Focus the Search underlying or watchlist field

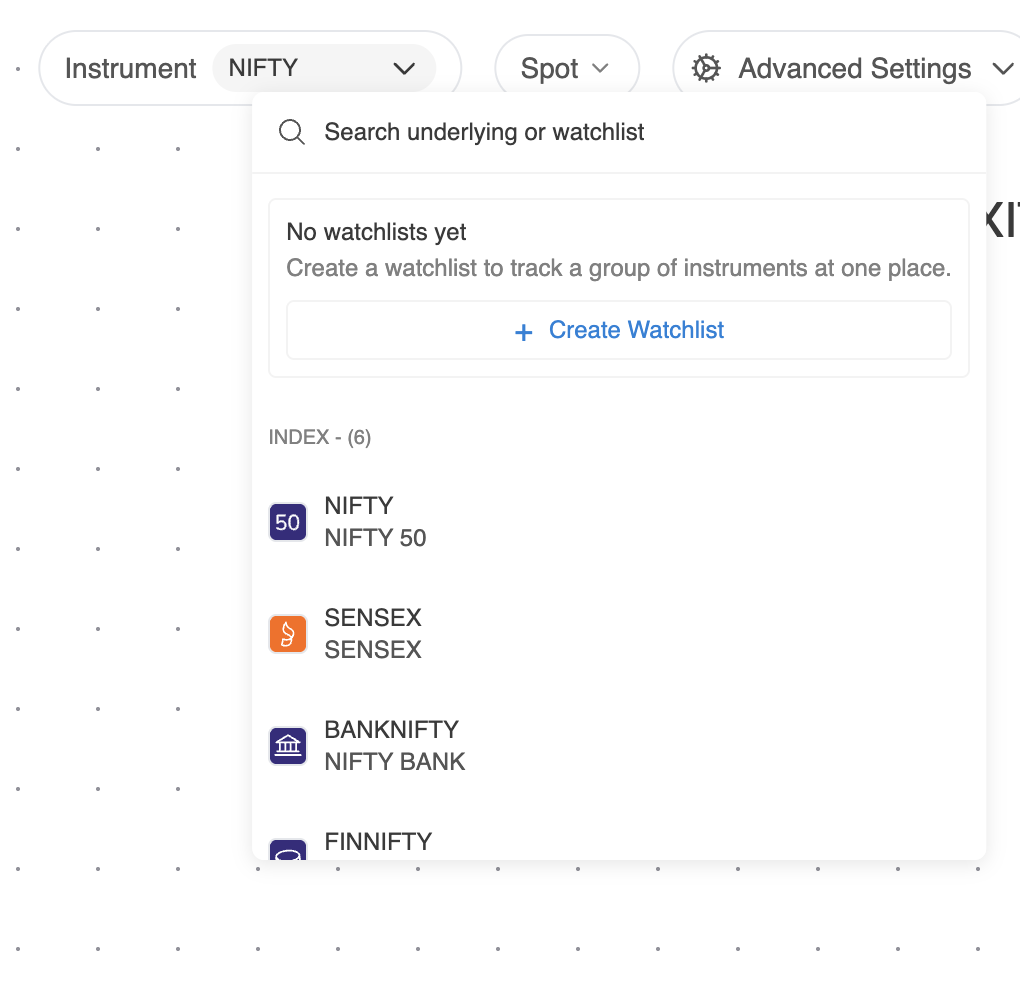coord(619,132)
